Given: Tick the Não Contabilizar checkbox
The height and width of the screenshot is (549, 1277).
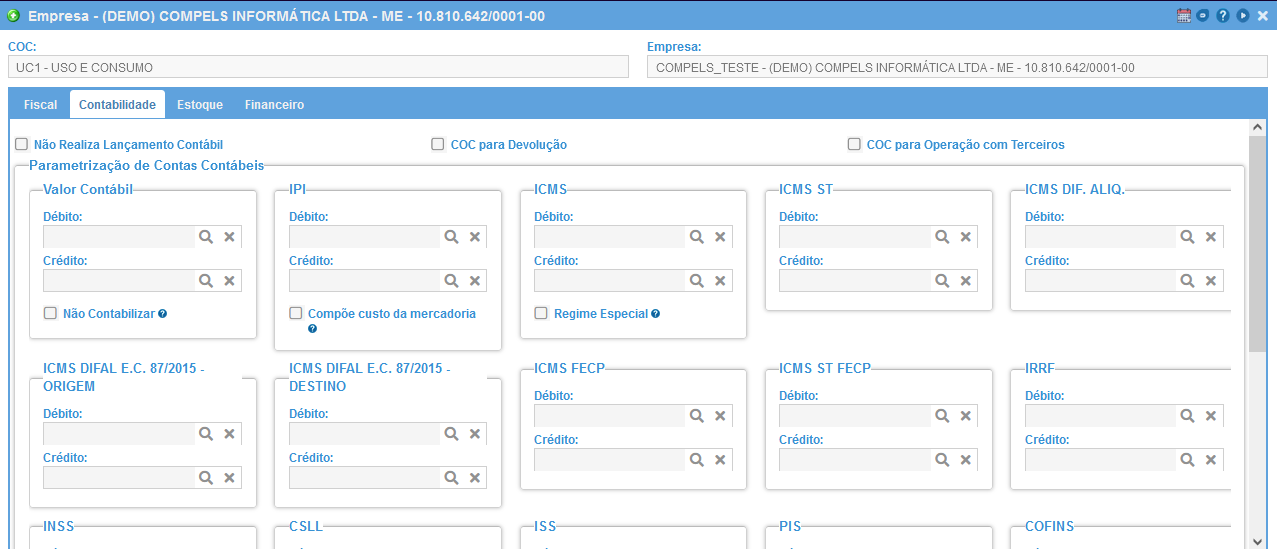Looking at the screenshot, I should [50, 313].
